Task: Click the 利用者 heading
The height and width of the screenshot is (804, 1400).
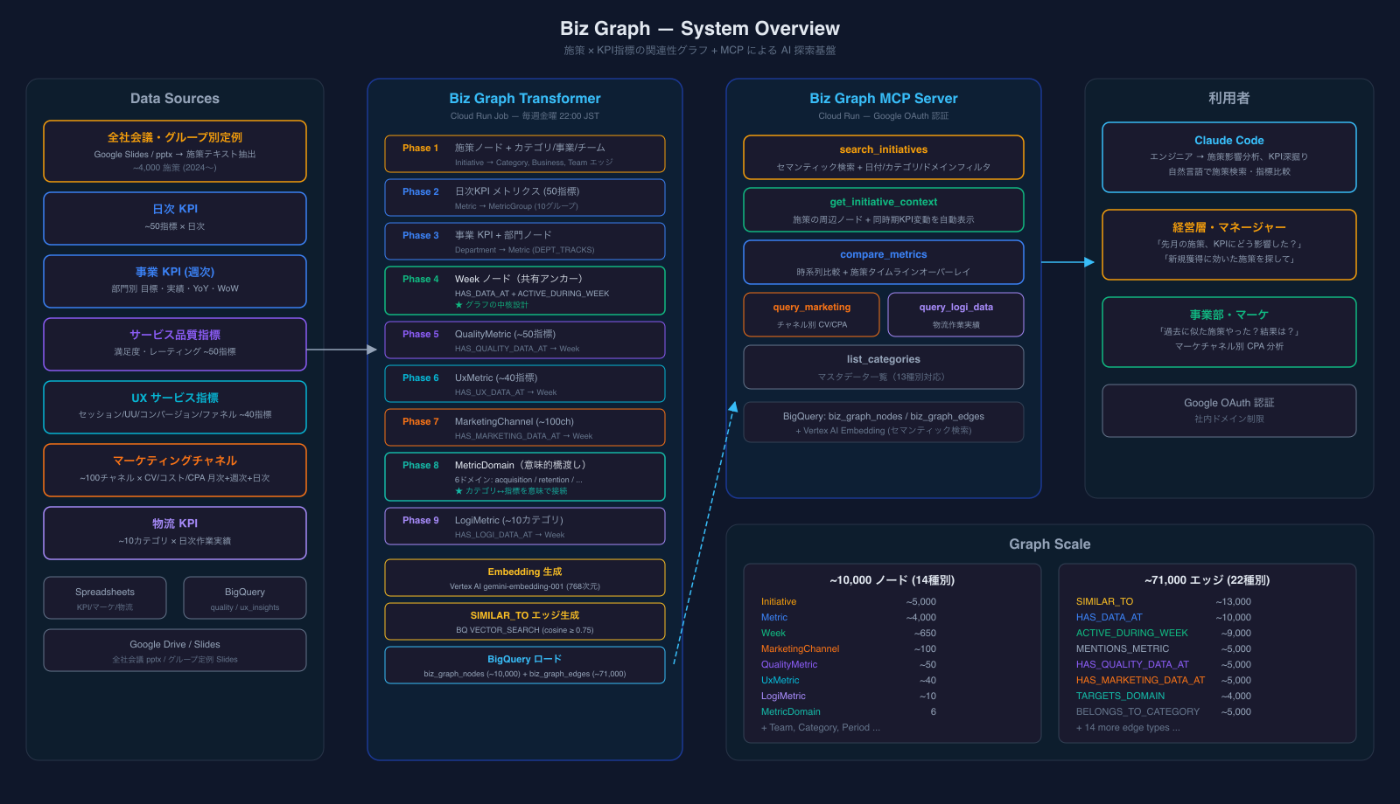Action: (1229, 98)
